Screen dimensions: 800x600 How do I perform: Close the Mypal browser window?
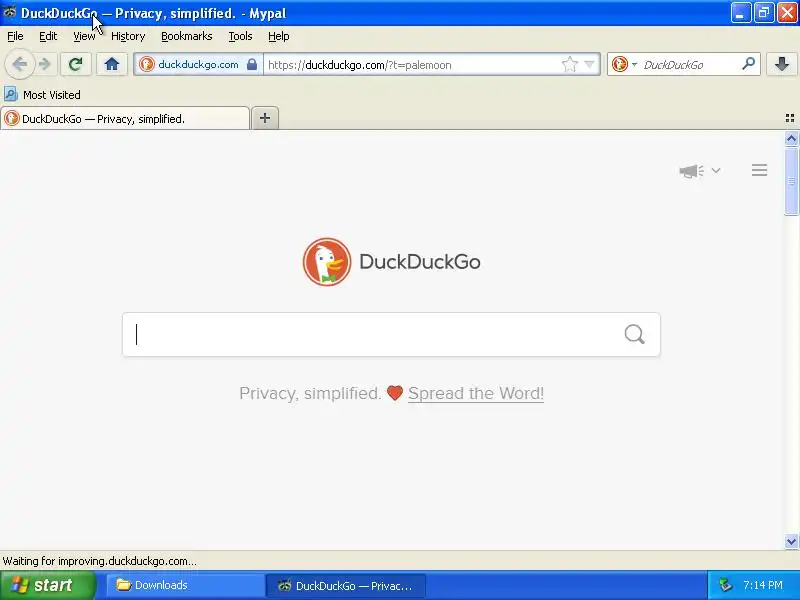pyautogui.click(x=787, y=13)
